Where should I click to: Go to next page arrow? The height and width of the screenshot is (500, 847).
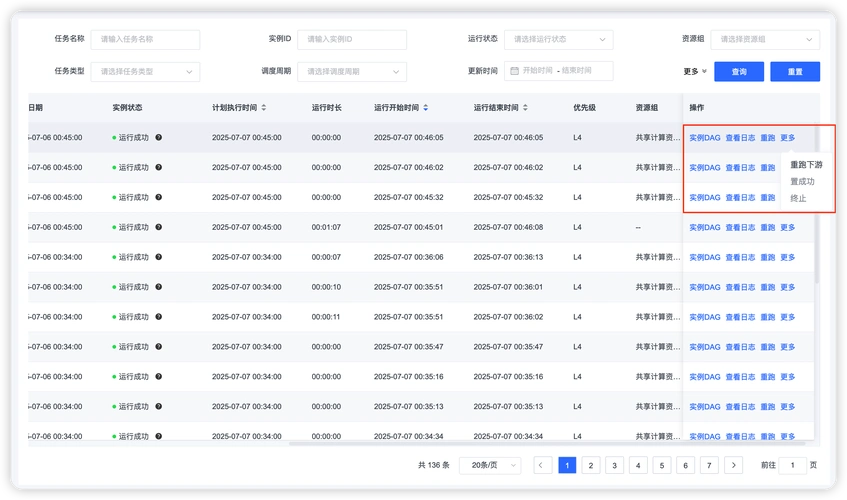click(x=733, y=465)
